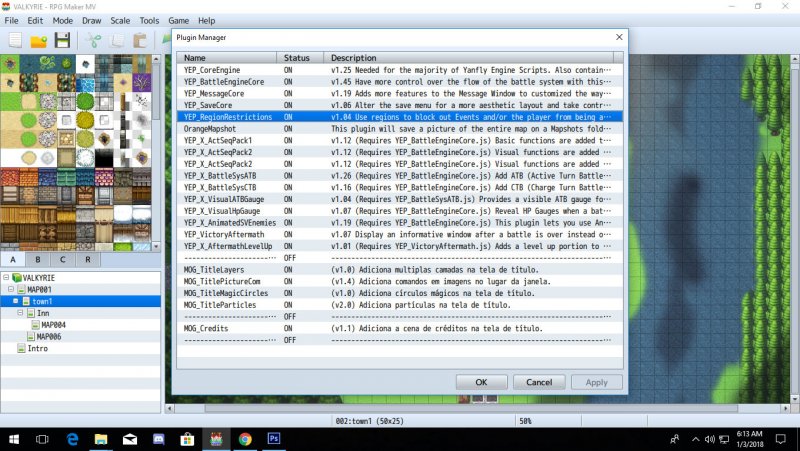Open File Explorer from the taskbar

click(x=101, y=439)
